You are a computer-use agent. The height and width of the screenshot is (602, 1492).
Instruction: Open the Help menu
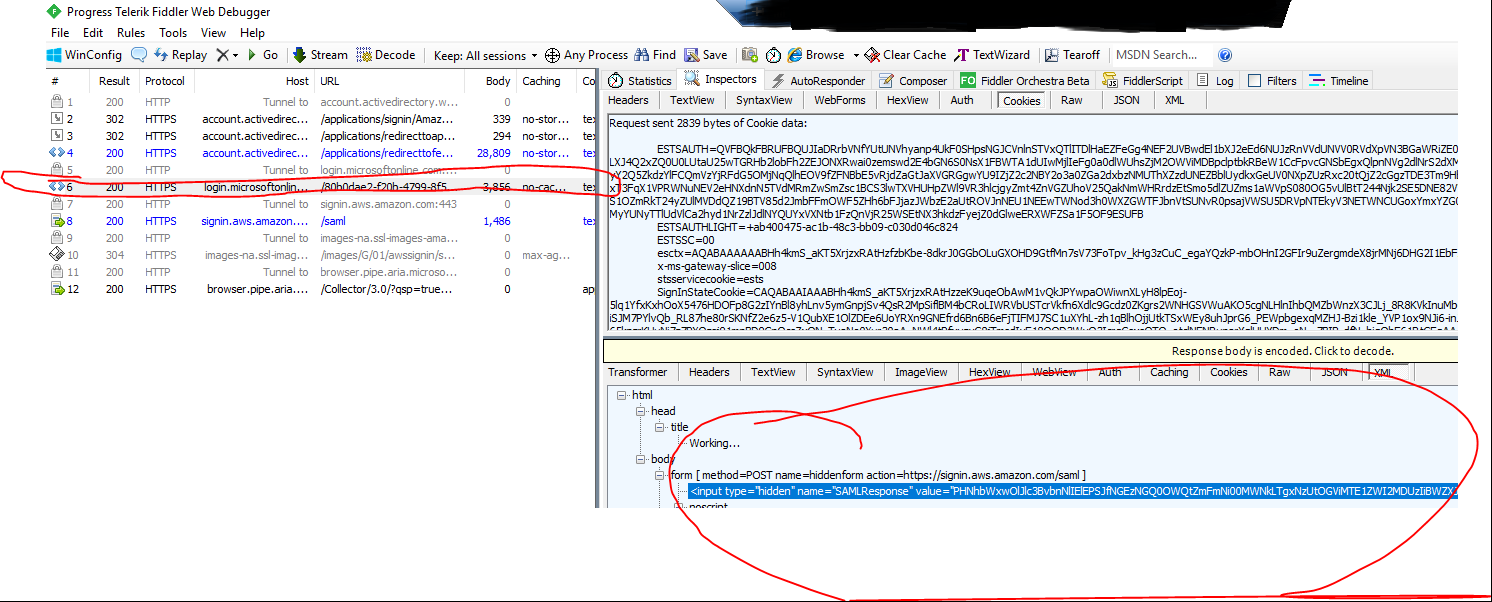[x=253, y=33]
